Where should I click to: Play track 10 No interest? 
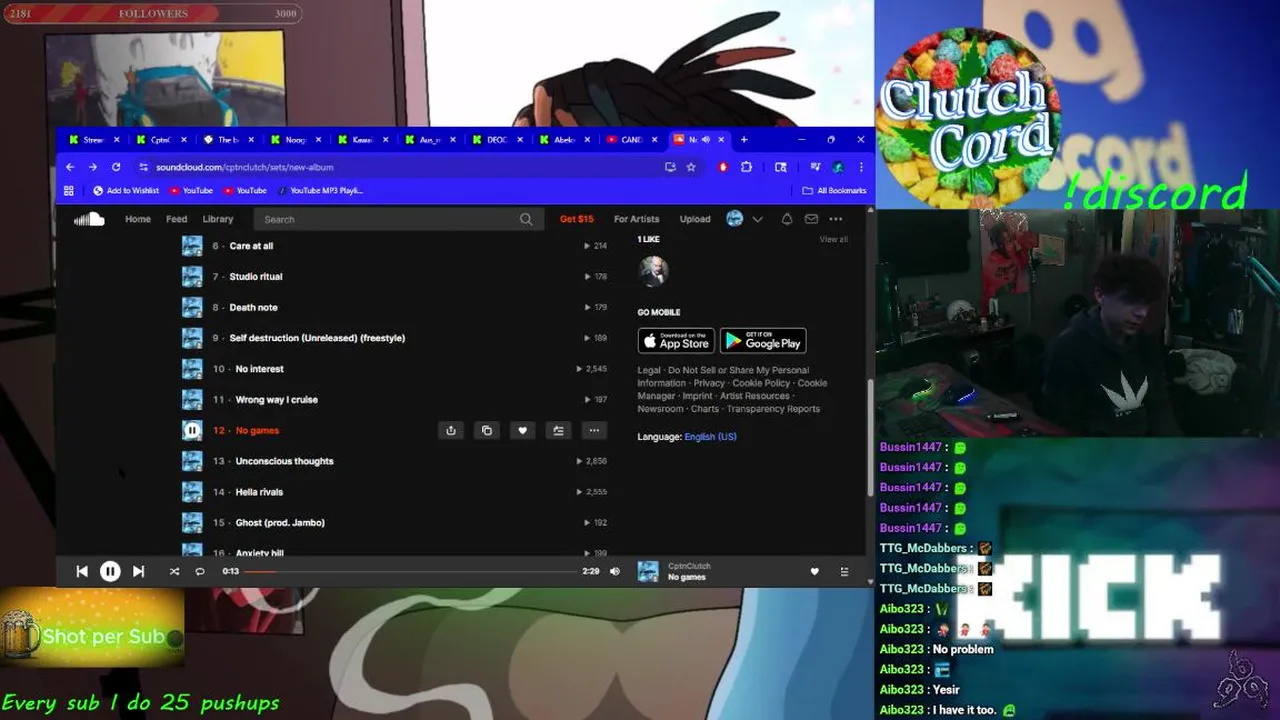coord(259,369)
